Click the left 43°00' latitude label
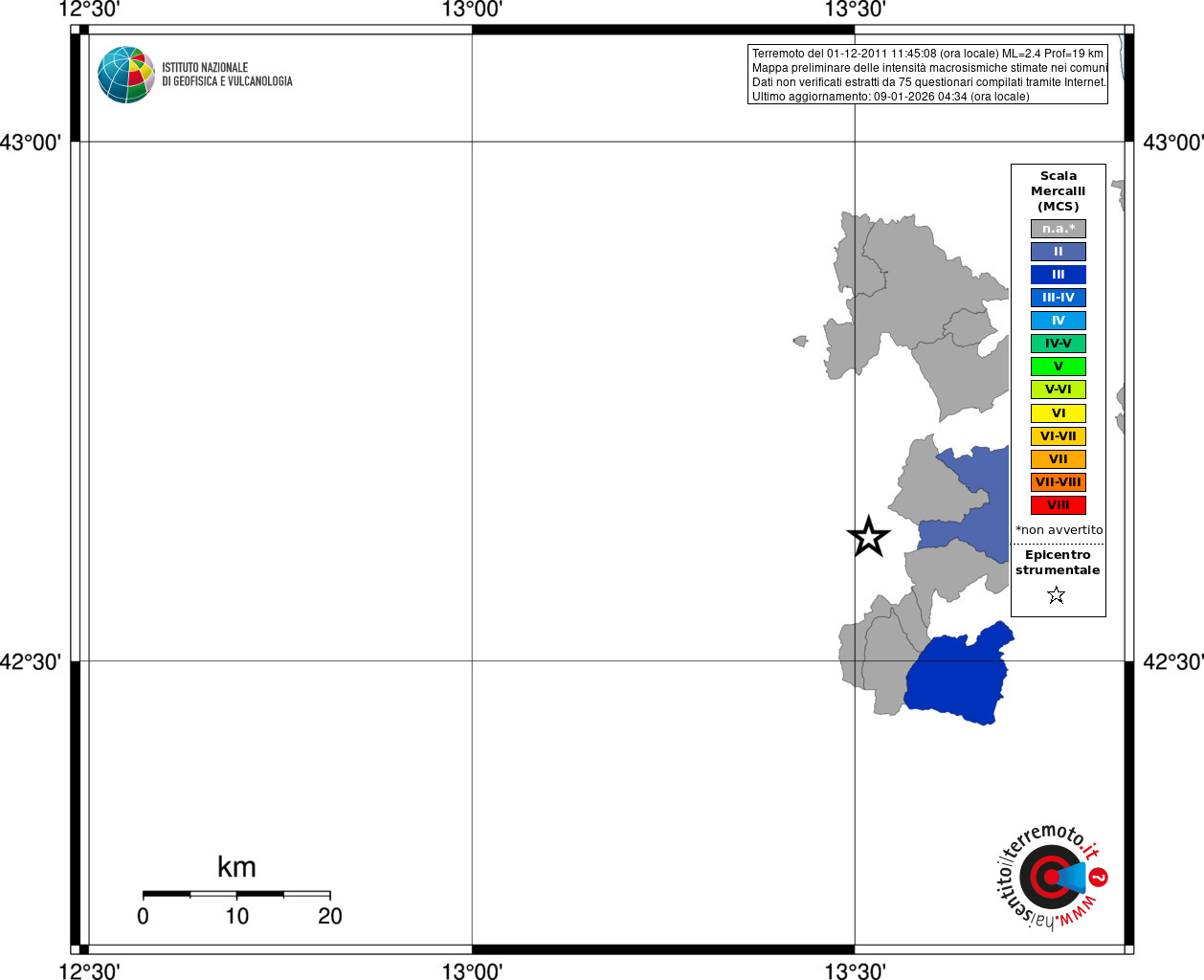The width and height of the screenshot is (1204, 980). pyautogui.click(x=31, y=143)
